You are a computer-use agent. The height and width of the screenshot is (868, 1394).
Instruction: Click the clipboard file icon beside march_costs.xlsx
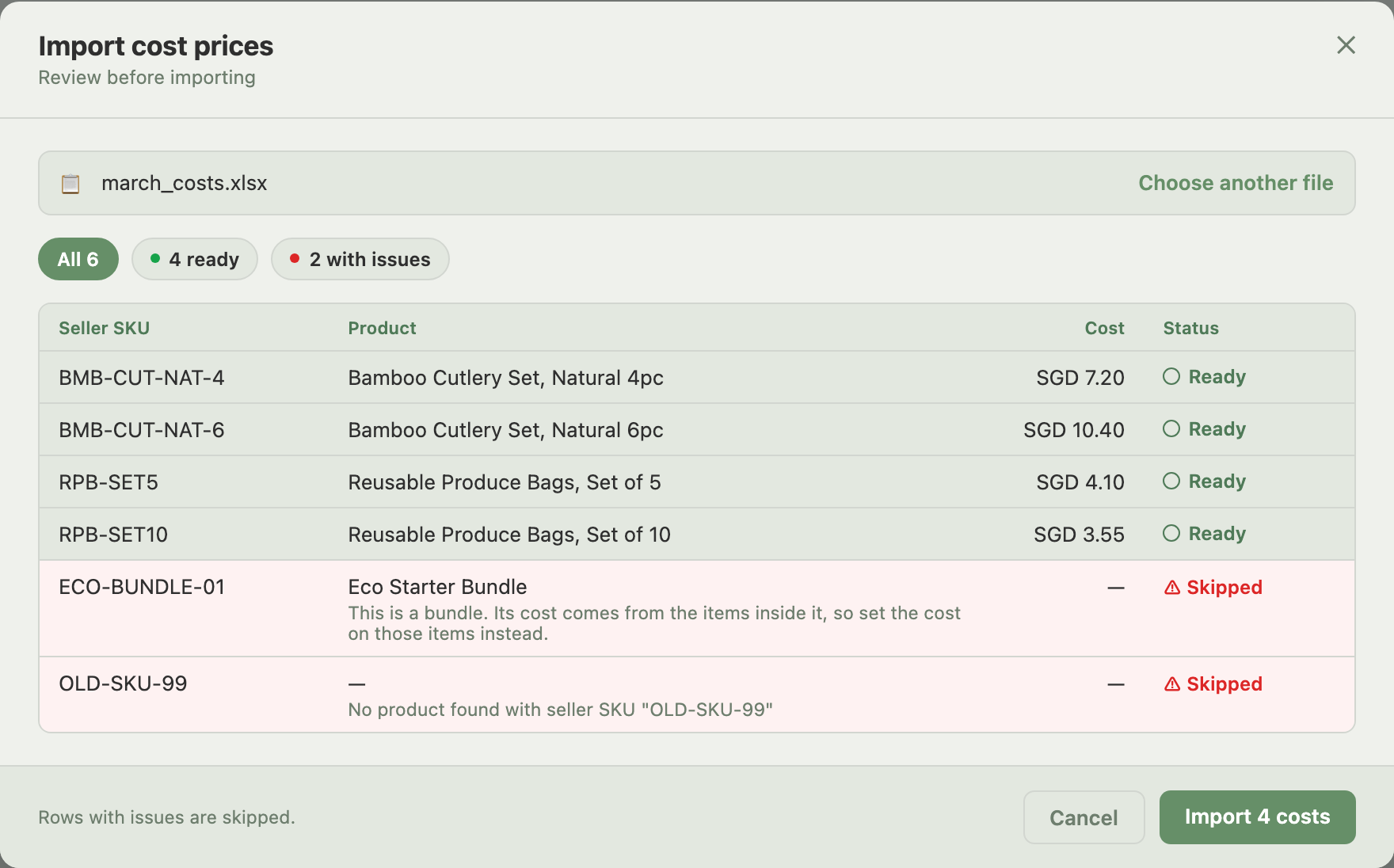70,184
